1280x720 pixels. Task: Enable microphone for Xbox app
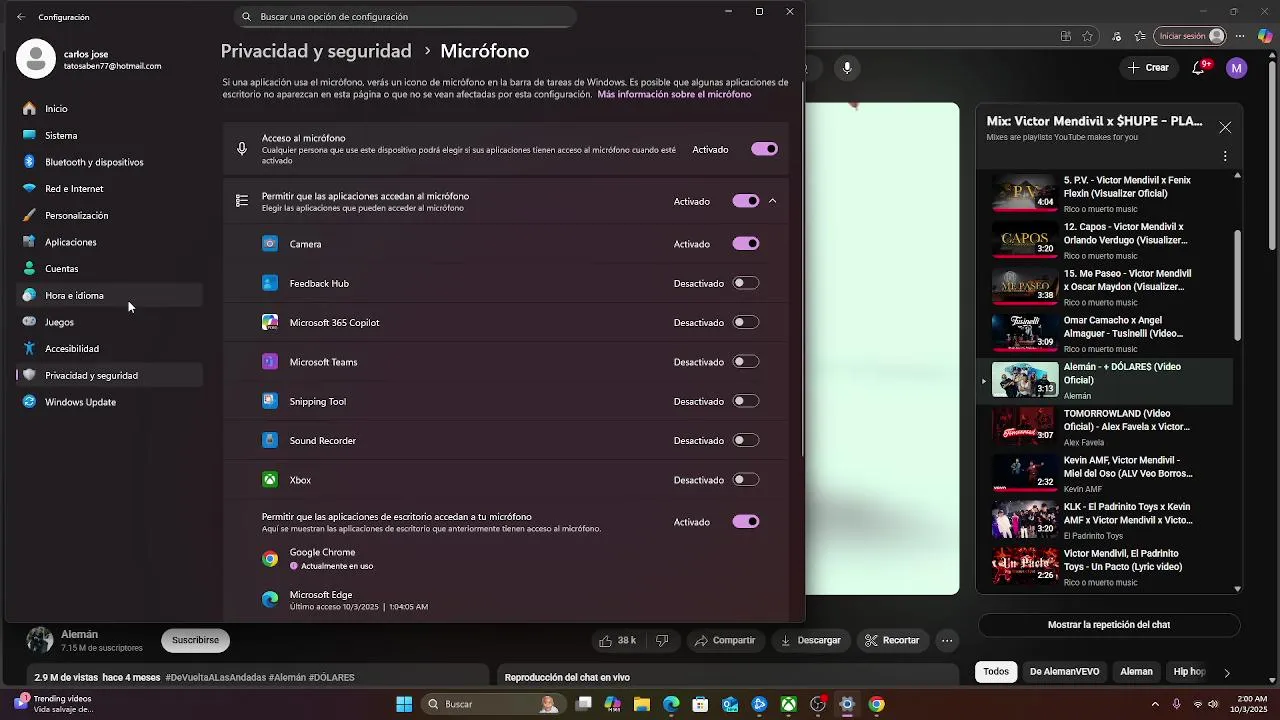(746, 480)
